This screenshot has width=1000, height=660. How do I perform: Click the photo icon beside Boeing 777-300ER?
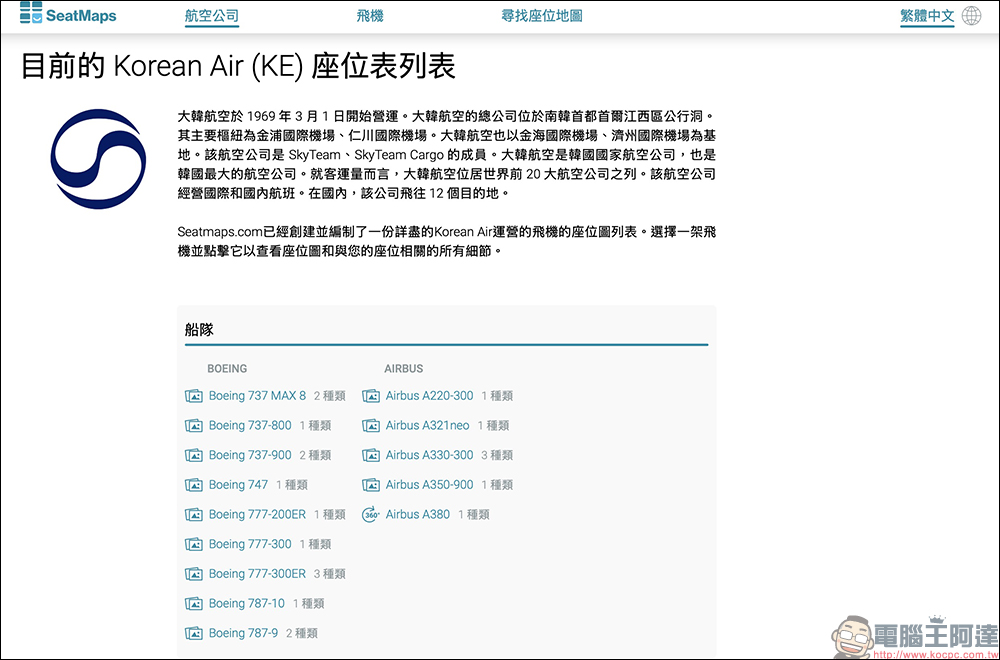[x=194, y=574]
